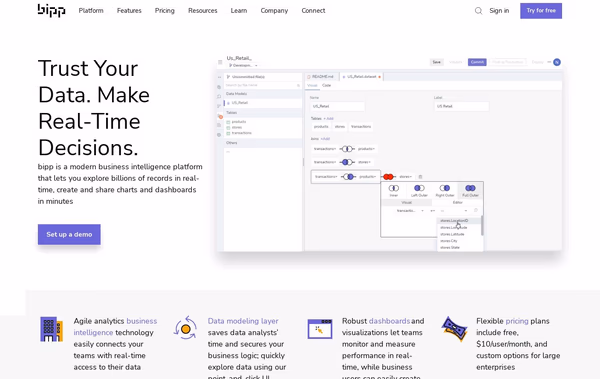Click the Label input containing US Retail
This screenshot has width=600, height=379.
pos(461,106)
